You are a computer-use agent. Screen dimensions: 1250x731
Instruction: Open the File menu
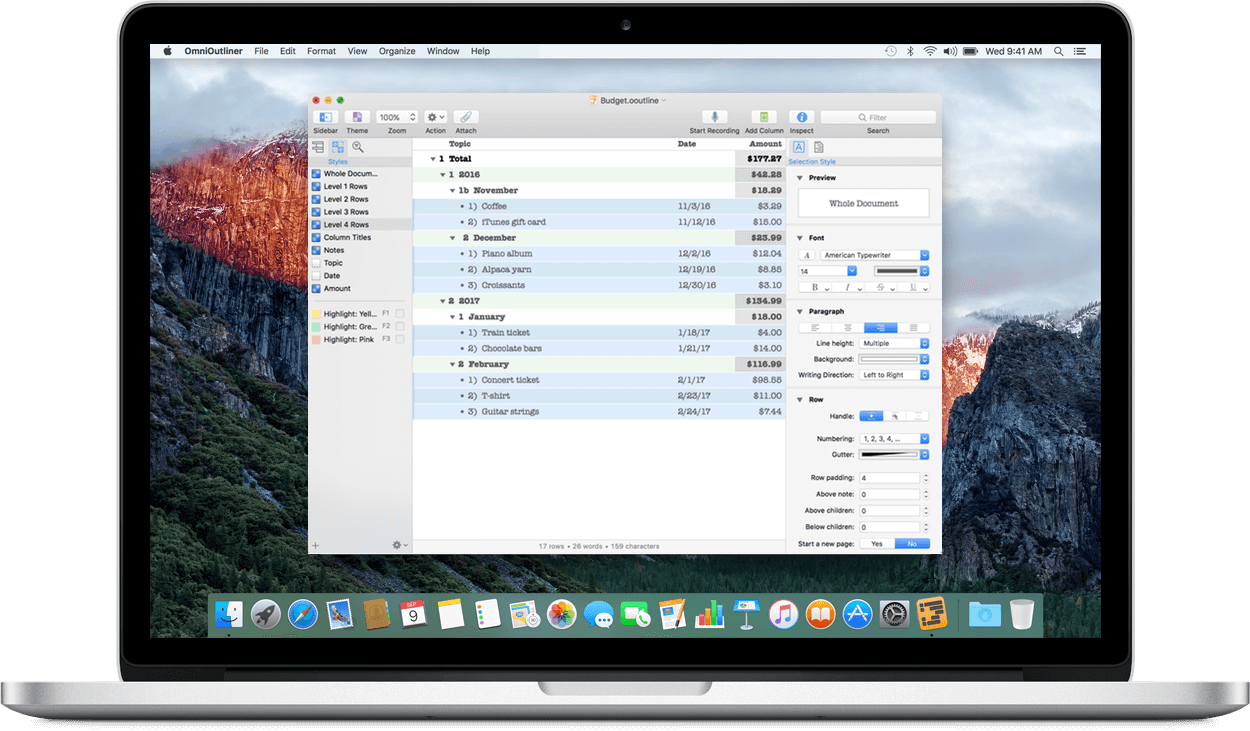261,51
